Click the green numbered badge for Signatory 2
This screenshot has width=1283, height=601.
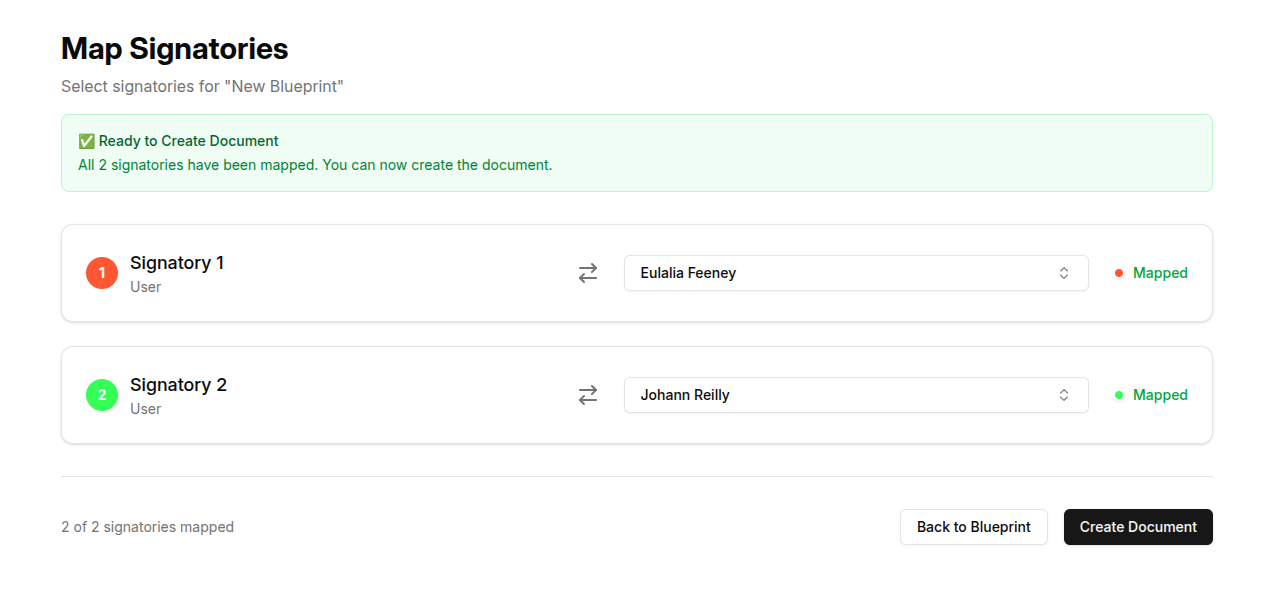click(101, 394)
